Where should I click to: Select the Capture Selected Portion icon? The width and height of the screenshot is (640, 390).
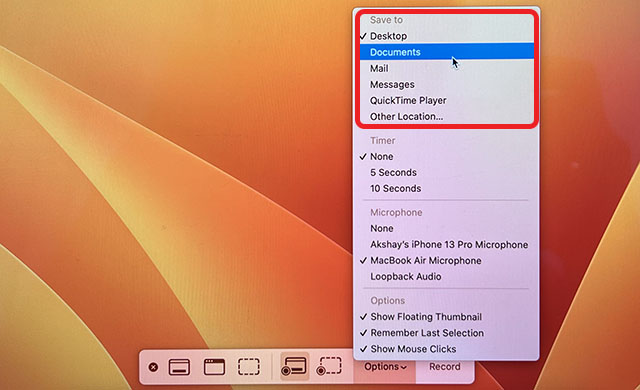[249, 367]
